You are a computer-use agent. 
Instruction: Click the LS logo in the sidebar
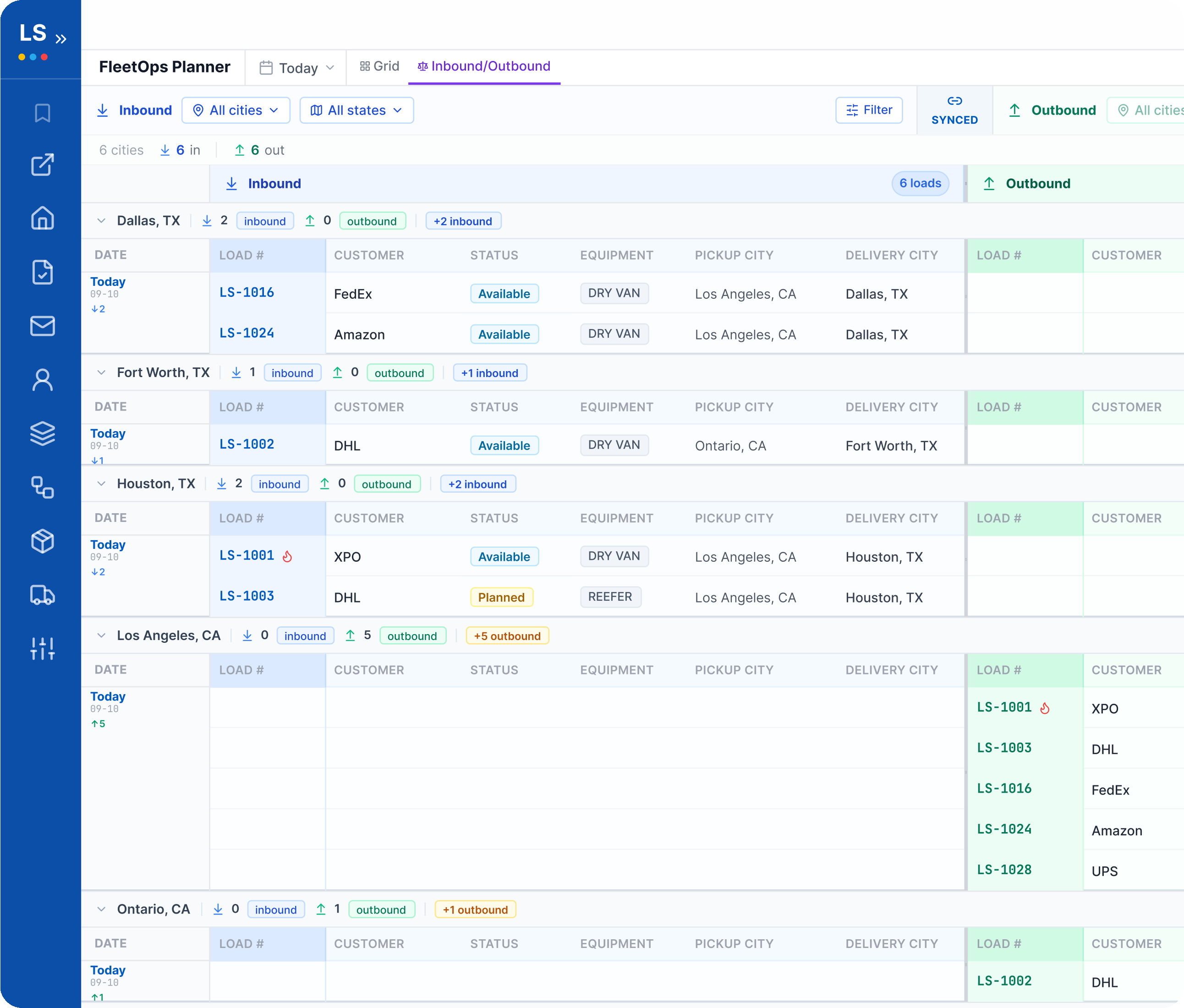click(x=33, y=33)
